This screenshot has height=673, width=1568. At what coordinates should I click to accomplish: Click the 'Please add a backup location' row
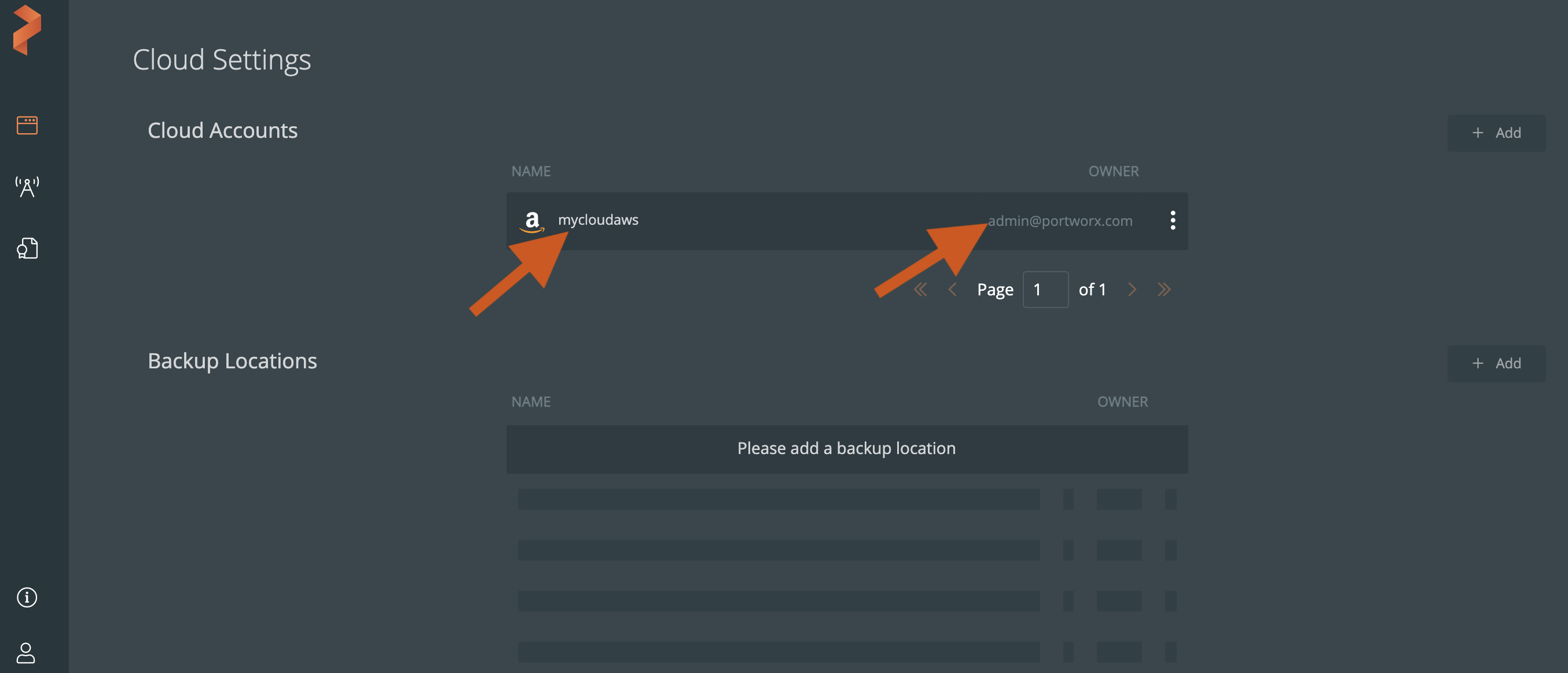coord(846,449)
